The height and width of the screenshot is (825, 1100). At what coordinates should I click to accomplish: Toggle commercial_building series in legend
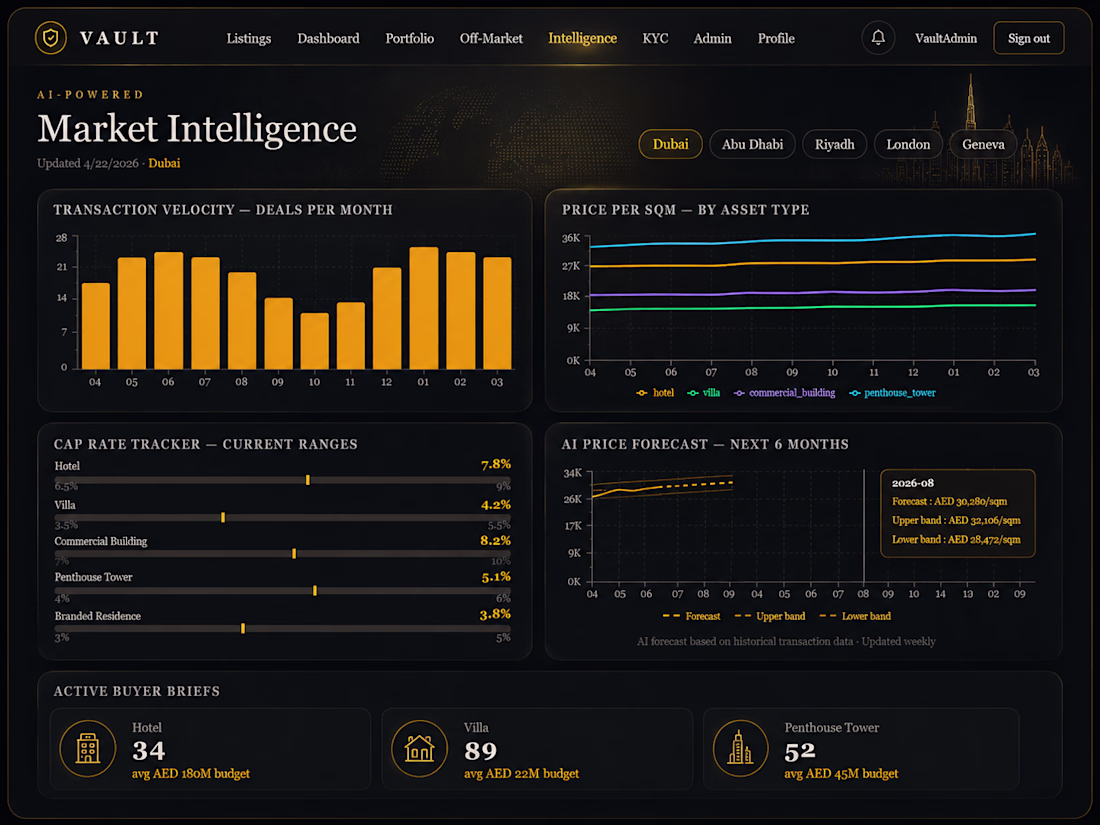[784, 393]
